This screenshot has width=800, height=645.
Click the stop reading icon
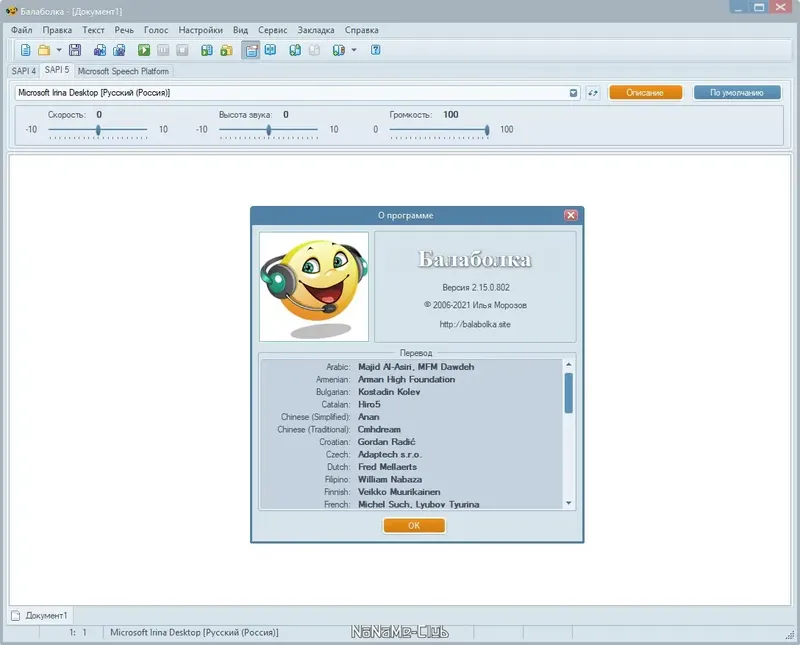click(x=182, y=50)
